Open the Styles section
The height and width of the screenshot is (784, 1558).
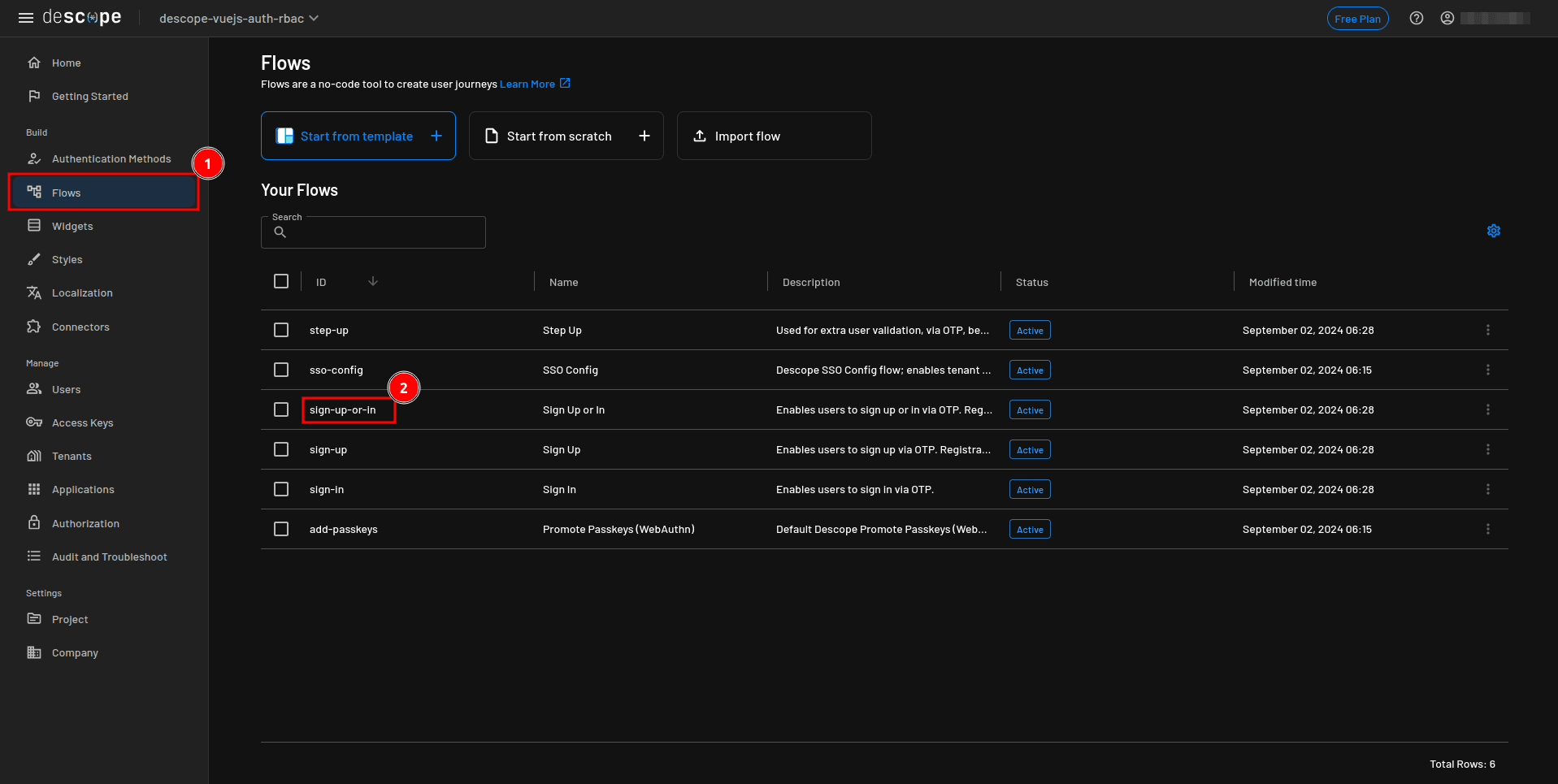(67, 259)
